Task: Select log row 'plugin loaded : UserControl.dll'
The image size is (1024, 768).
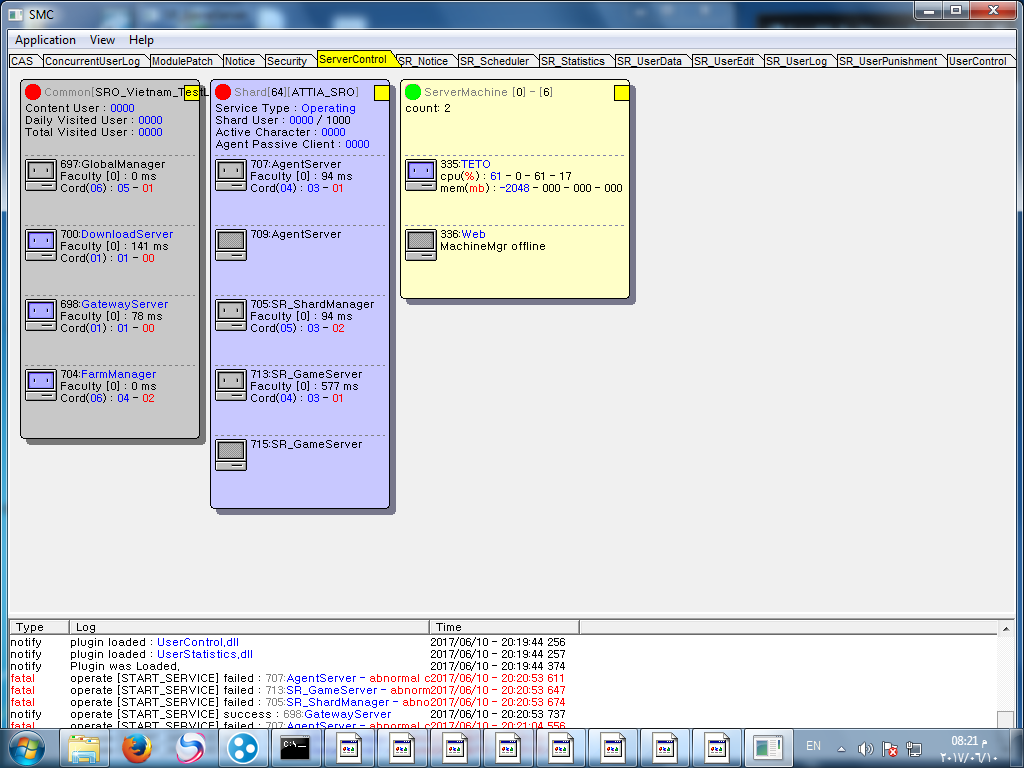Action: click(287, 642)
